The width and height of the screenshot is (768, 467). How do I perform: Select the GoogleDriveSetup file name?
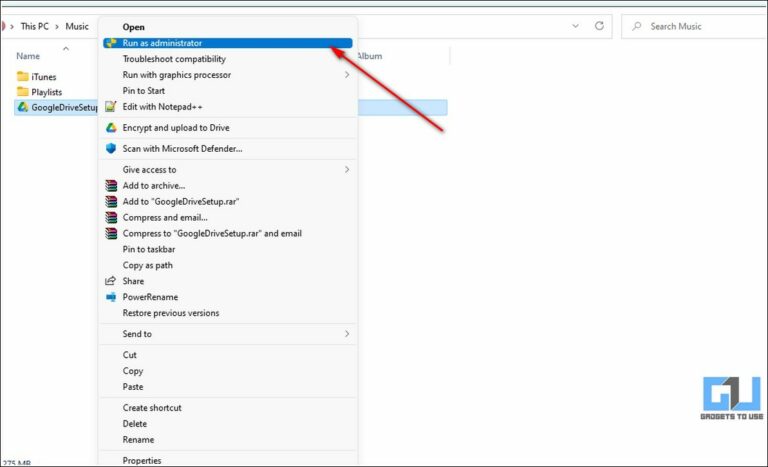(x=65, y=107)
